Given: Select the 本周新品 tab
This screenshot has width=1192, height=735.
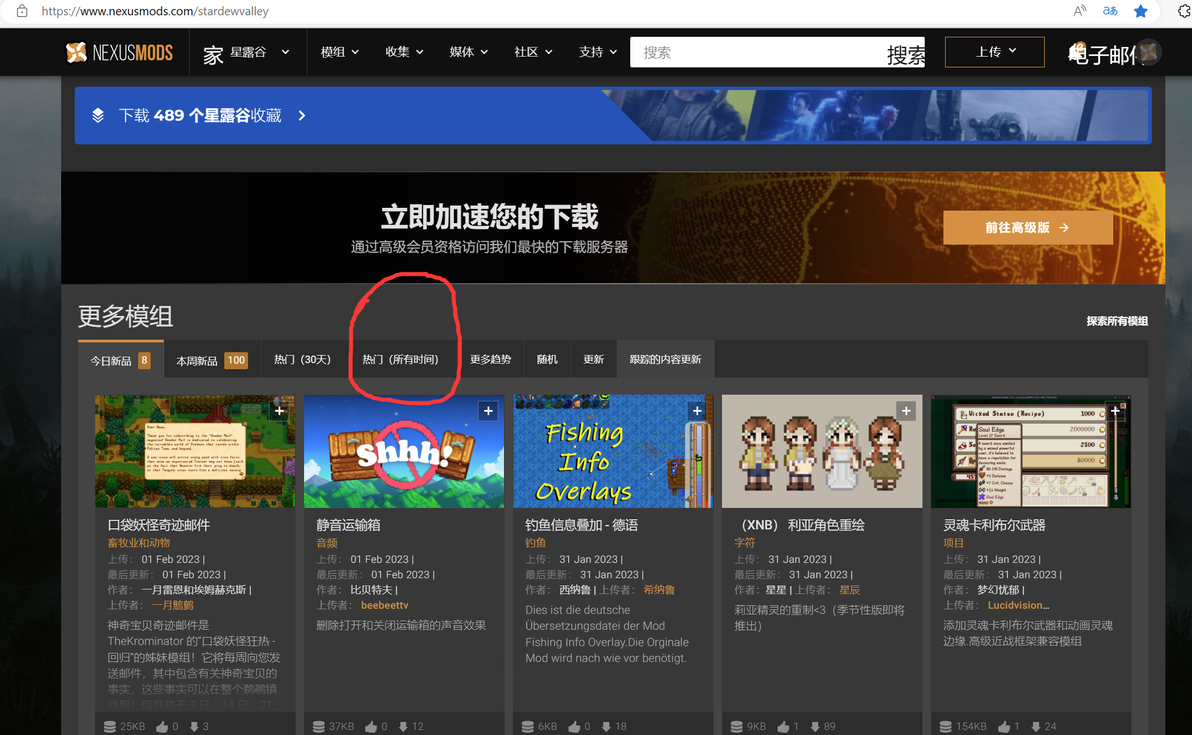Looking at the screenshot, I should 211,360.
